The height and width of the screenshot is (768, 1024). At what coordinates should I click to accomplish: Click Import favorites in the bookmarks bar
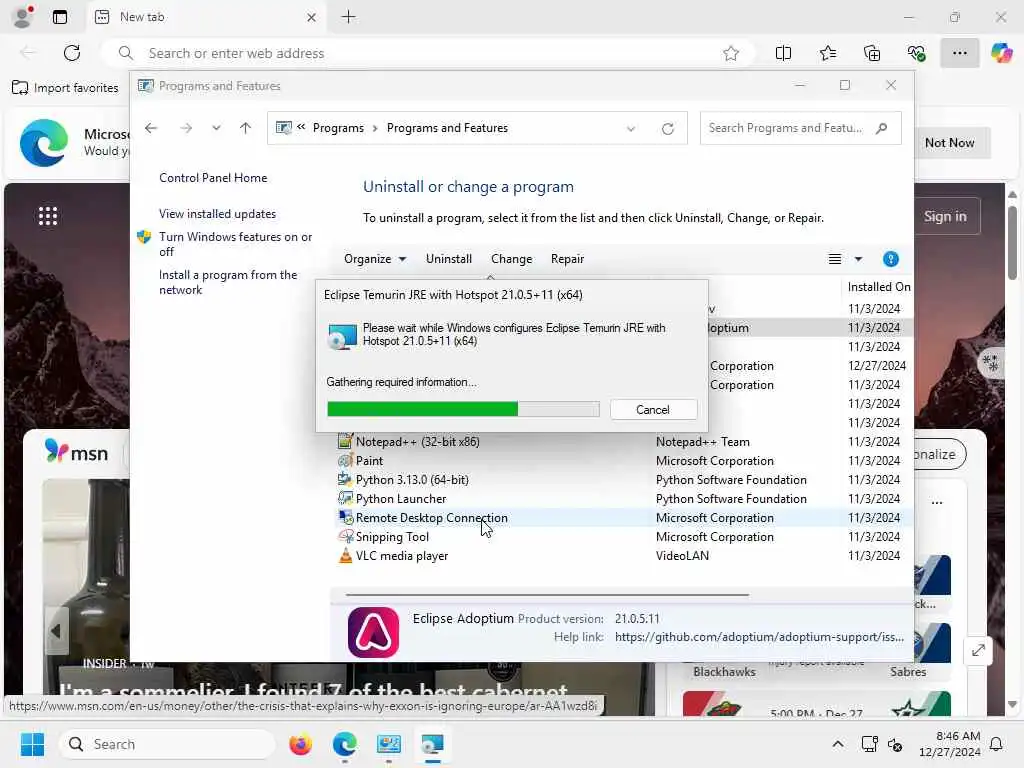tap(65, 88)
